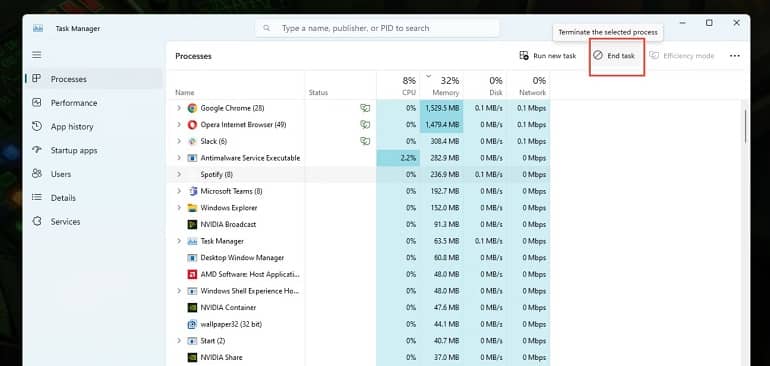The height and width of the screenshot is (366, 770).
Task: Click Google Chrome efficiency mode leaf icon
Action: 364,108
